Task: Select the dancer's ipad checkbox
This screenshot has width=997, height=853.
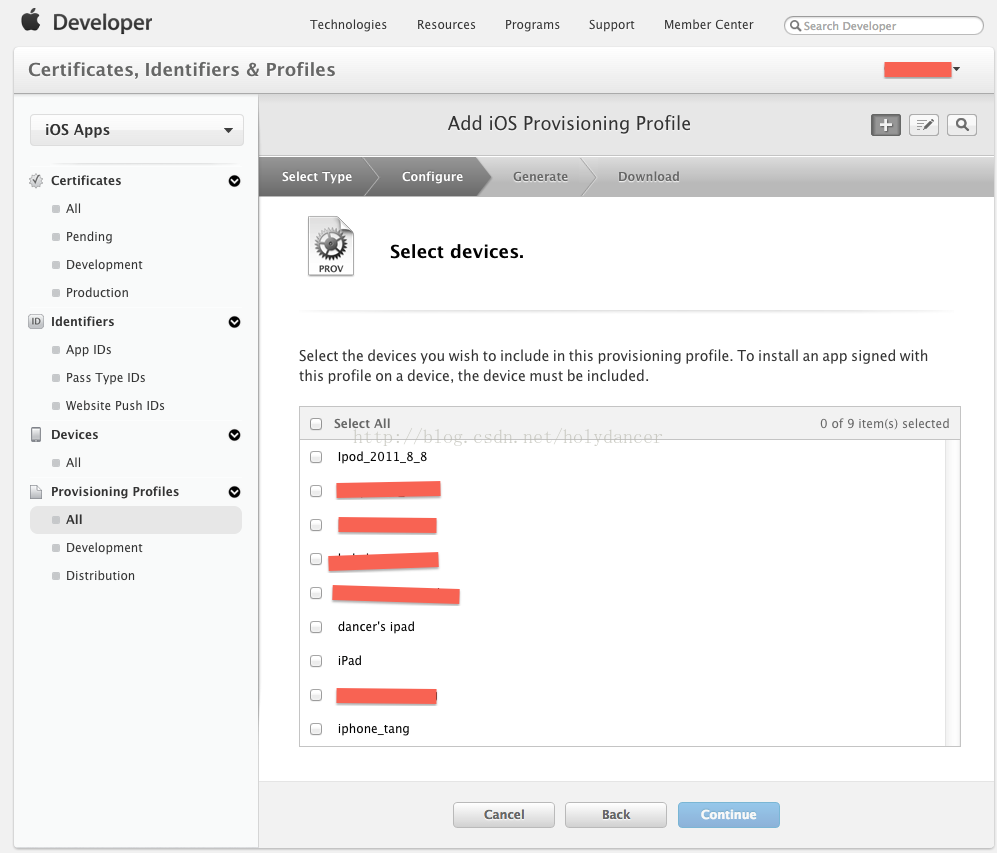Action: click(316, 627)
